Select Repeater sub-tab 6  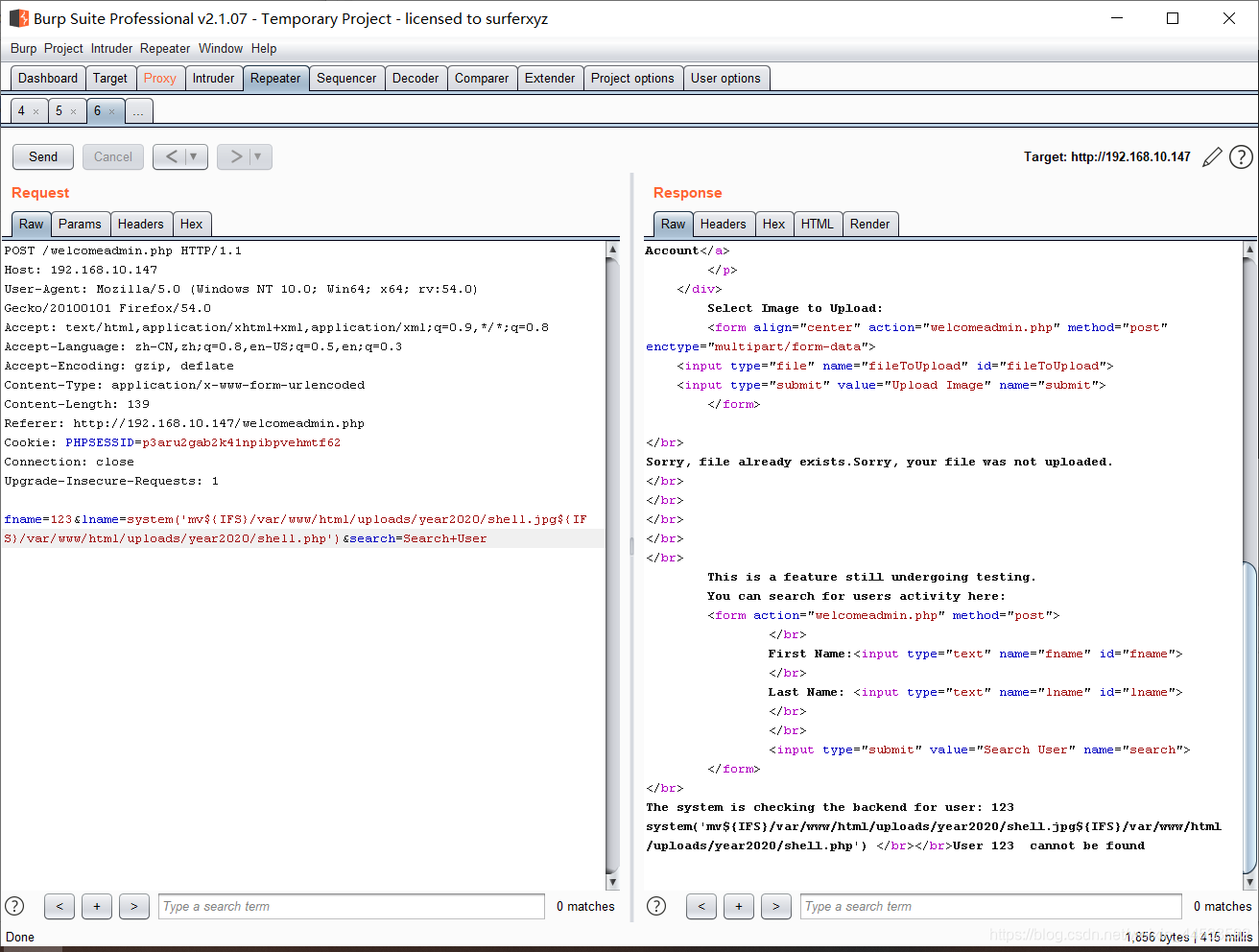pyautogui.click(x=97, y=111)
